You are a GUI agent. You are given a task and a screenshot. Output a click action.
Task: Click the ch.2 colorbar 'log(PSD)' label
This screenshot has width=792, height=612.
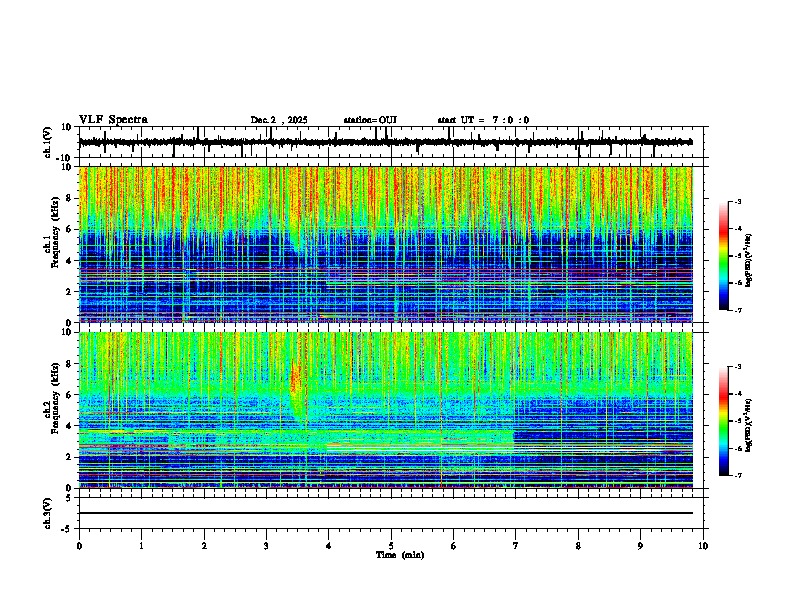pos(748,425)
